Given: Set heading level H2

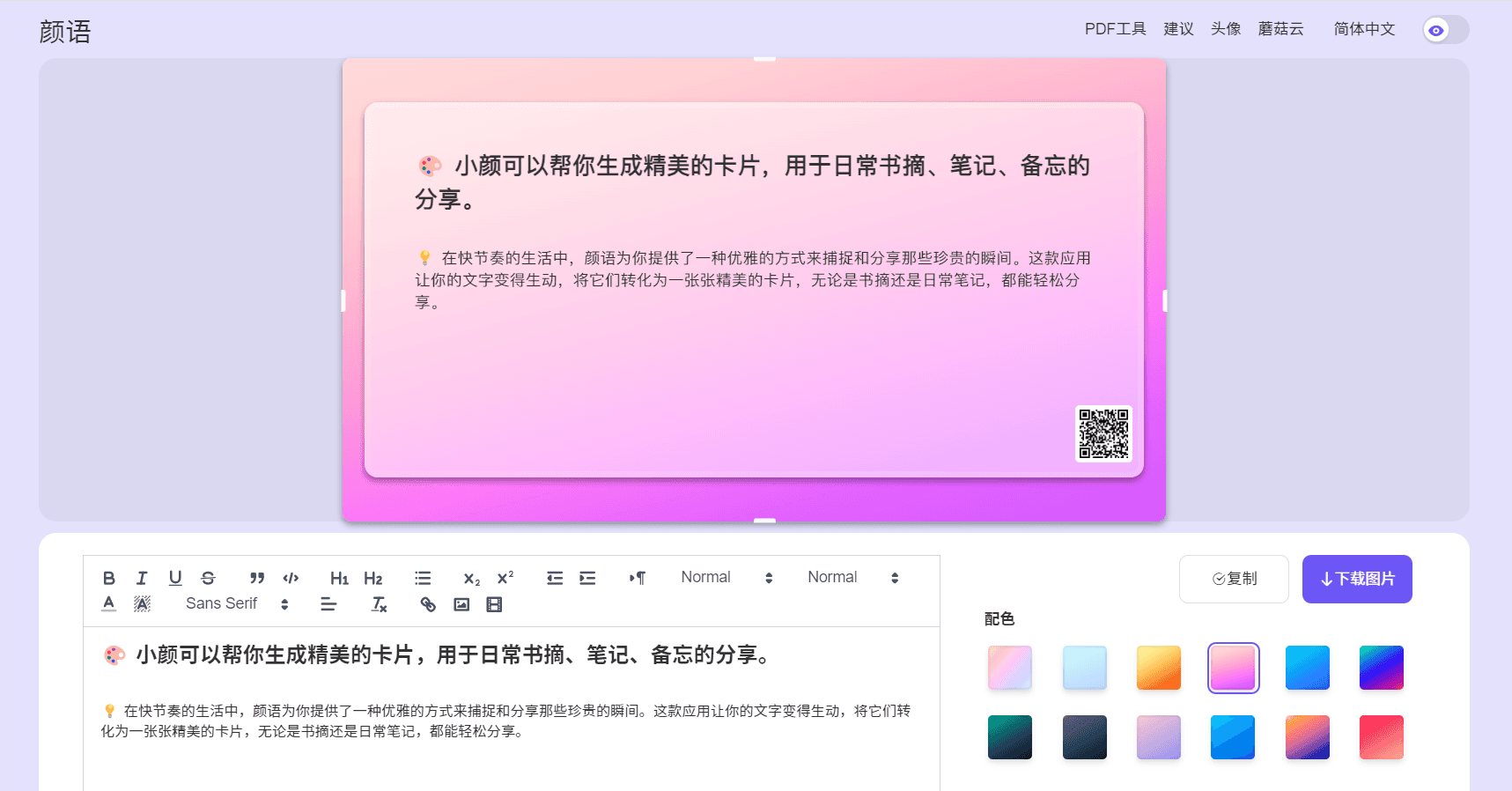Looking at the screenshot, I should (x=373, y=578).
